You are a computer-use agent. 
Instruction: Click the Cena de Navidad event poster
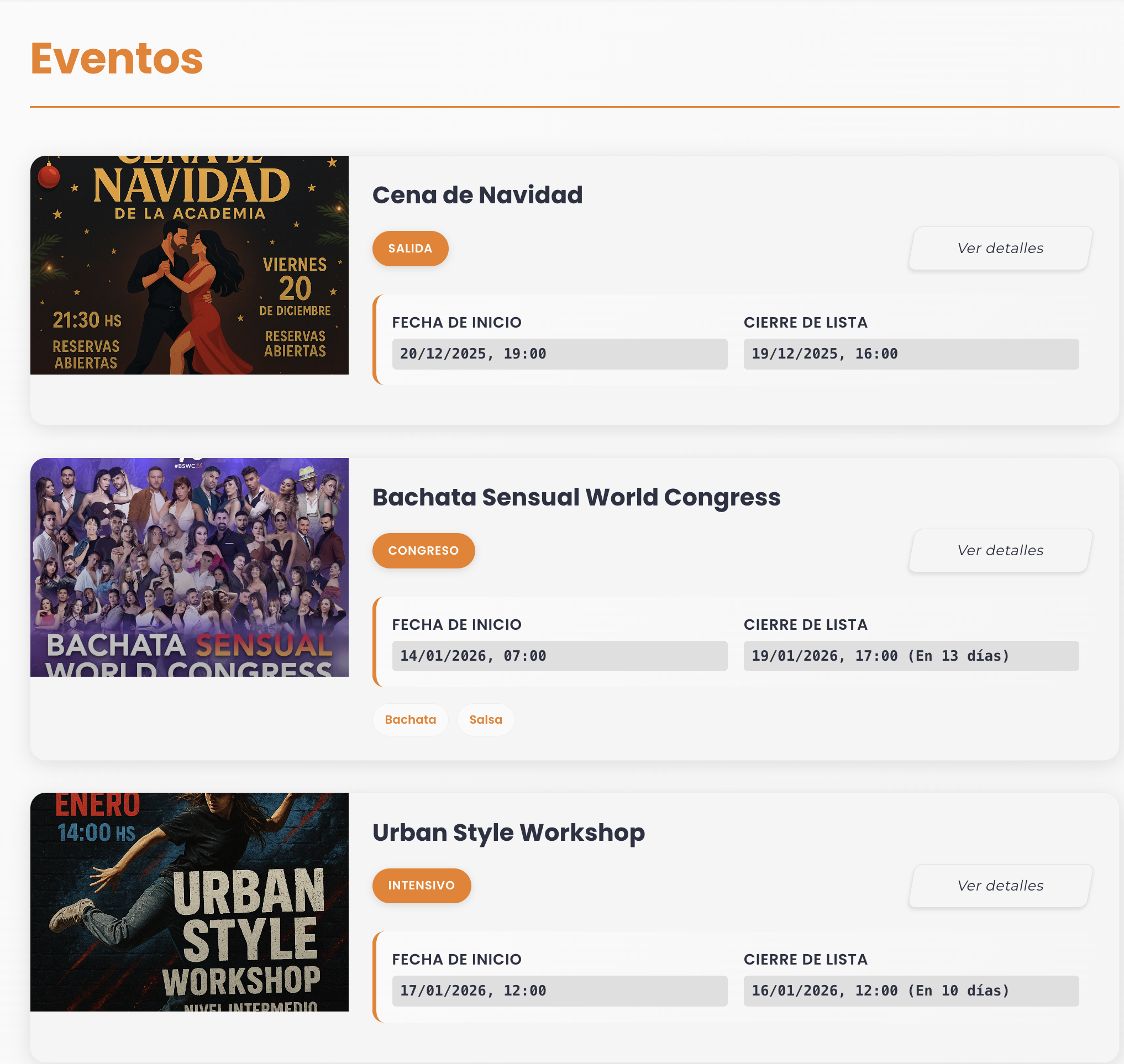pyautogui.click(x=190, y=264)
